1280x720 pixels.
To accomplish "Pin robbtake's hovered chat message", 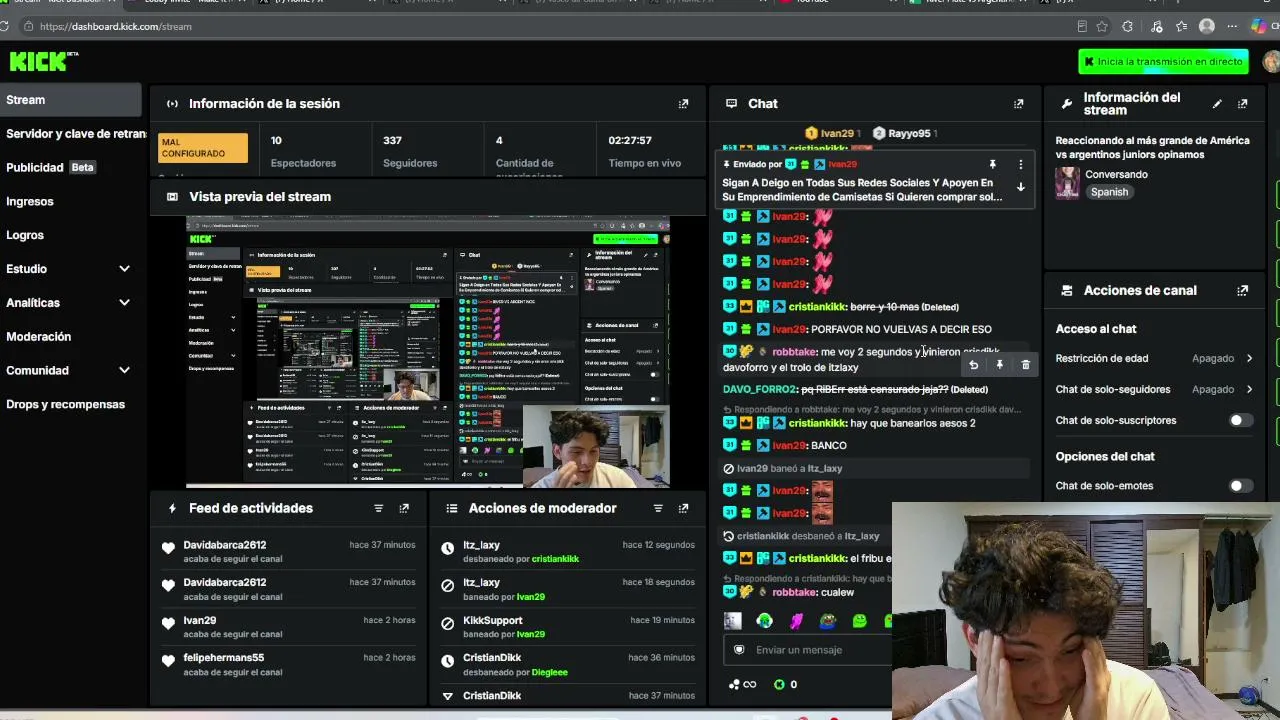I will point(999,365).
